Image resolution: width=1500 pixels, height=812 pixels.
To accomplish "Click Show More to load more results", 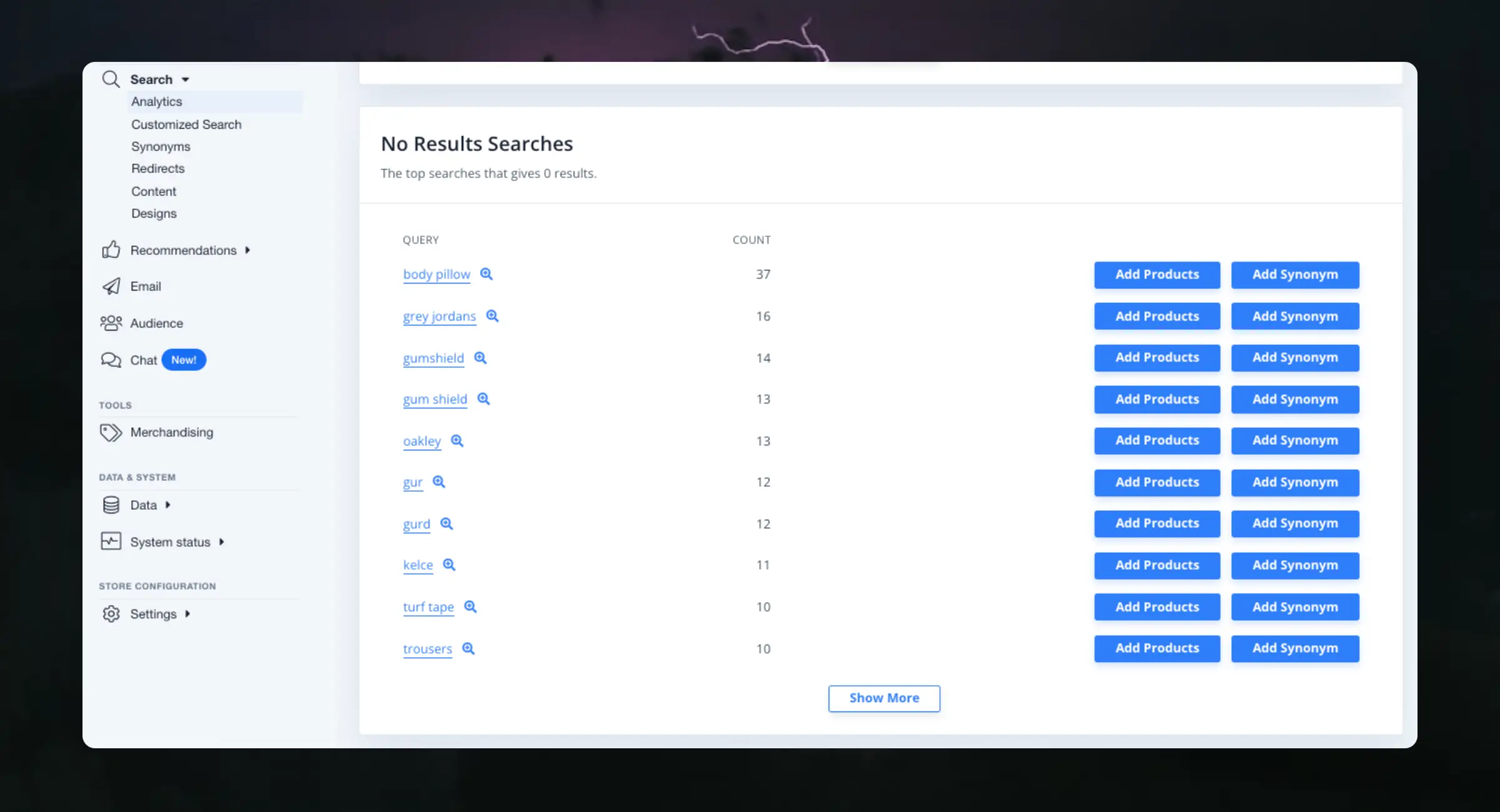I will coord(884,698).
